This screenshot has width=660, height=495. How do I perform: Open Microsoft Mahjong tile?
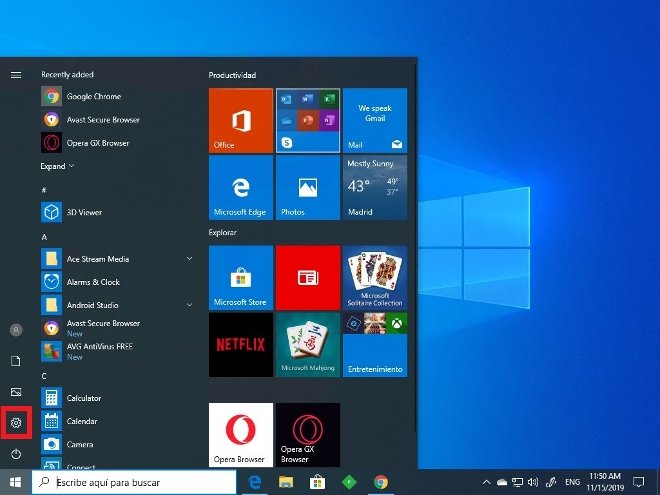point(308,345)
